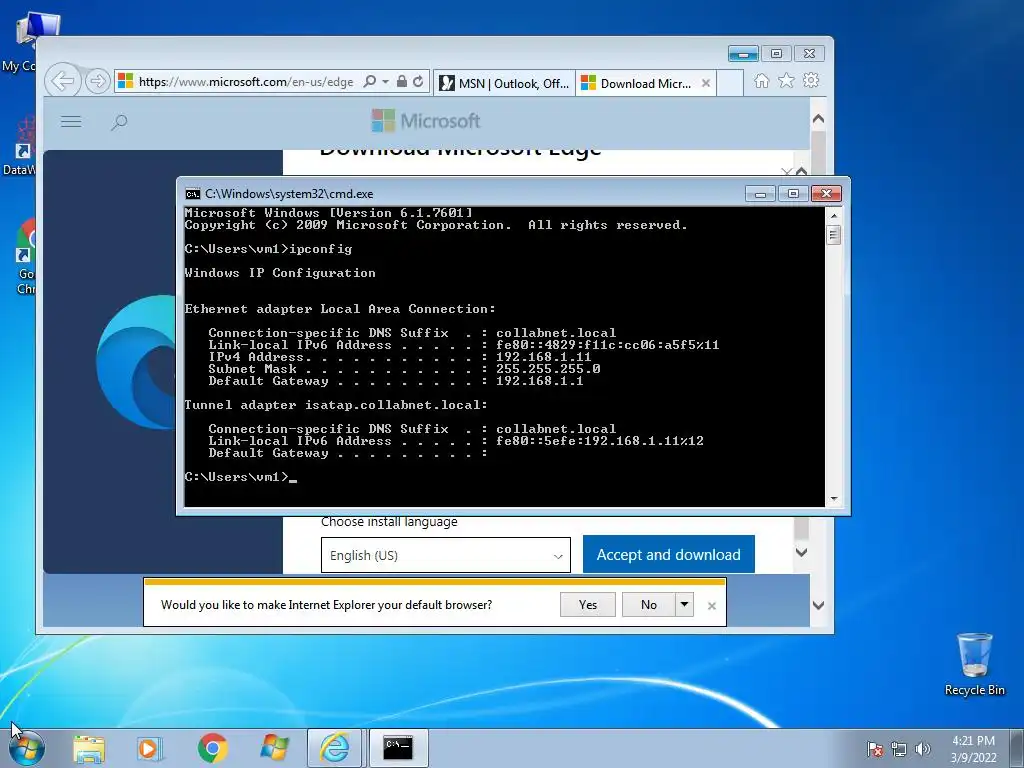This screenshot has height=768, width=1024.
Task: Open address bar autocomplete dropdown arrow
Action: point(385,82)
